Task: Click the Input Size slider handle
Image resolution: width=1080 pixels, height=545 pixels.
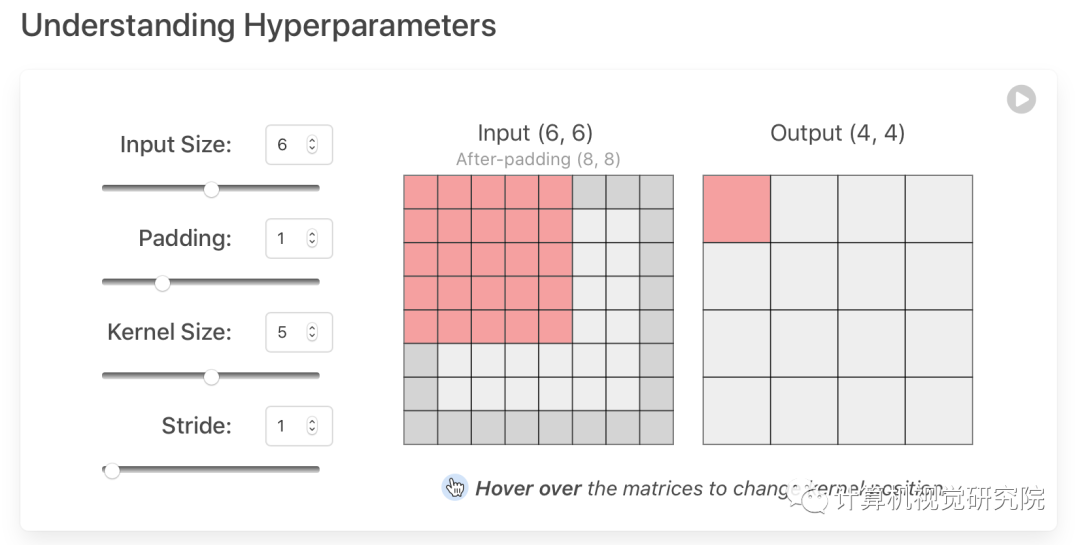Action: pyautogui.click(x=211, y=189)
